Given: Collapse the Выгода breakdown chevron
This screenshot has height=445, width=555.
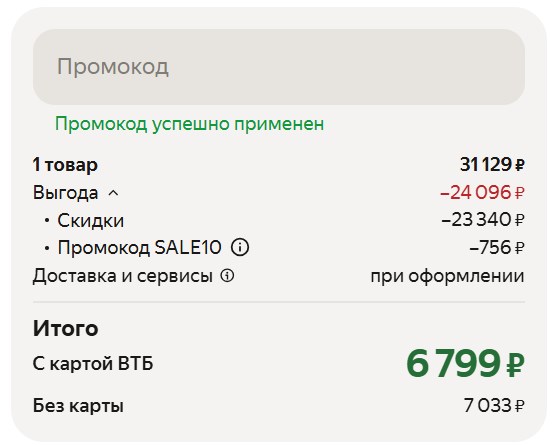Looking at the screenshot, I should click(113, 193).
